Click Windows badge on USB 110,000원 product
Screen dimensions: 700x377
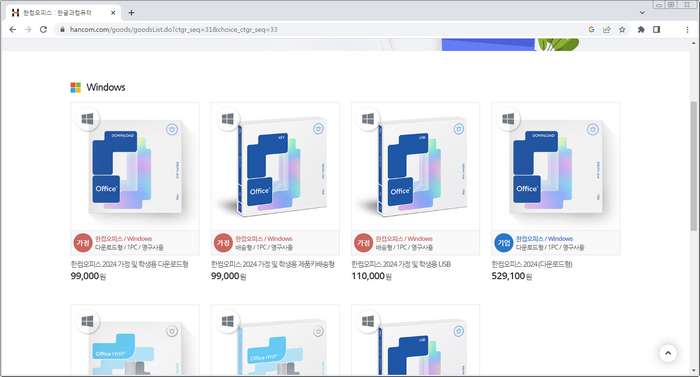click(x=368, y=119)
